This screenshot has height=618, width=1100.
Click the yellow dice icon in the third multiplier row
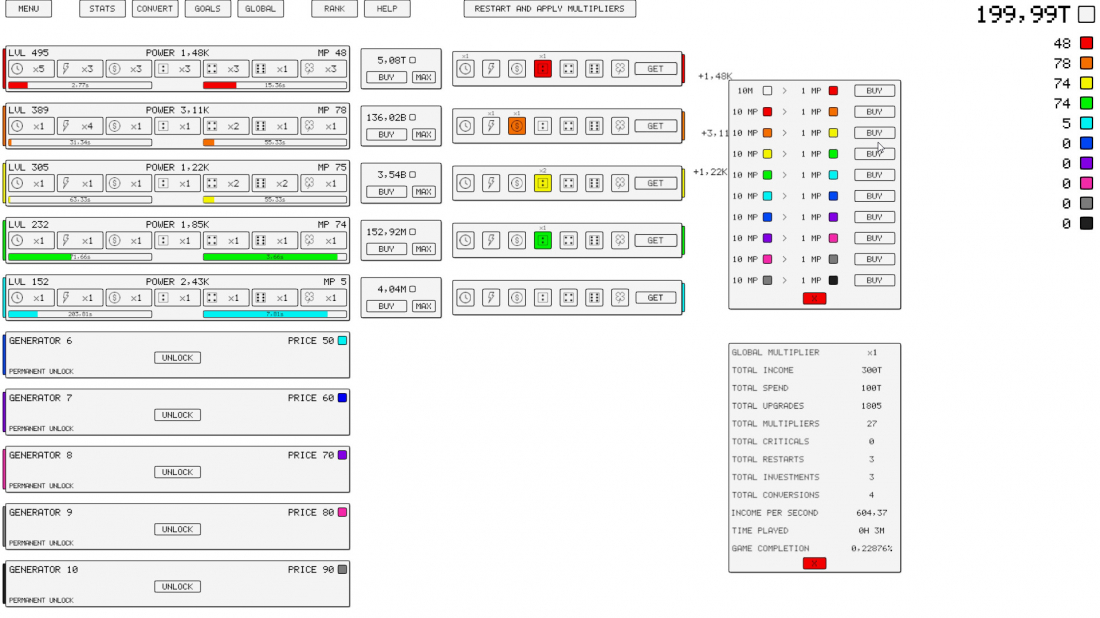click(542, 183)
